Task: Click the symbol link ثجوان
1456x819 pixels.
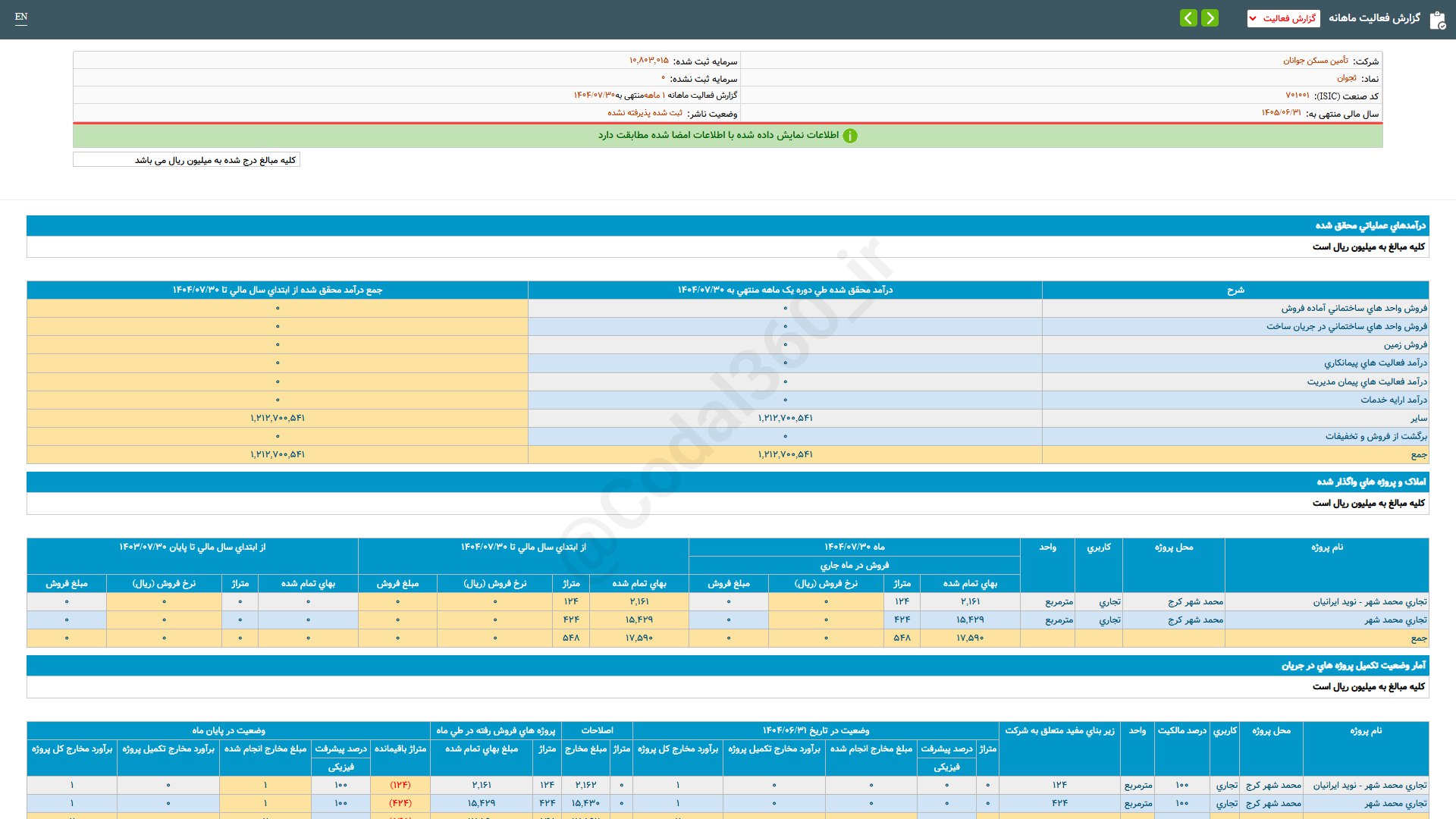Action: tap(1346, 78)
